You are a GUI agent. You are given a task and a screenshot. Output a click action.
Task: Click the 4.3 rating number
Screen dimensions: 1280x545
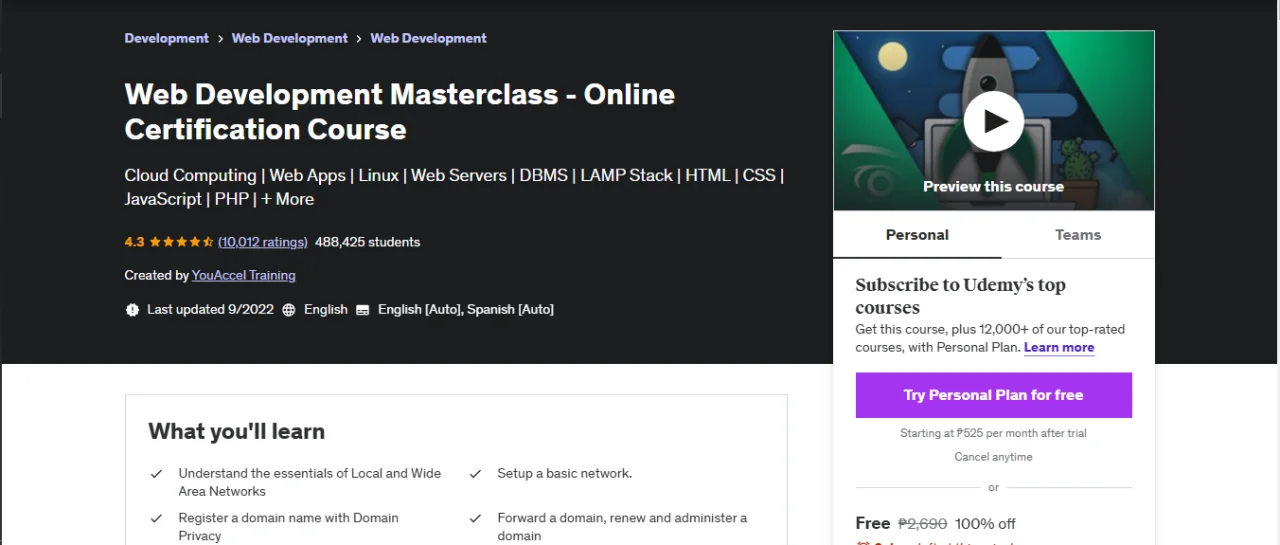tap(134, 242)
